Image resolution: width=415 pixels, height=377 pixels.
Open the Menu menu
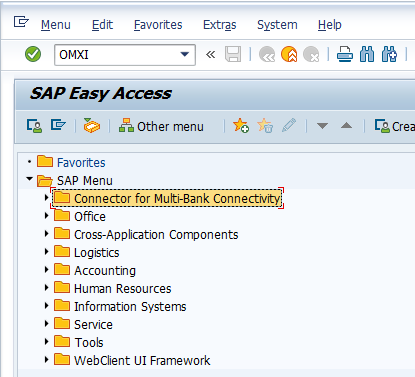click(x=56, y=25)
